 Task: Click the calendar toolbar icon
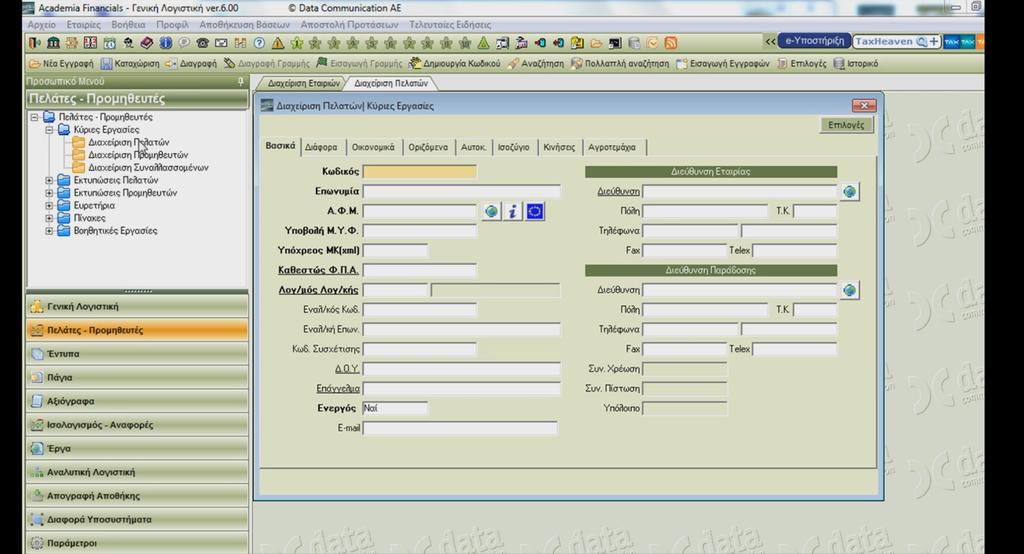[110, 43]
